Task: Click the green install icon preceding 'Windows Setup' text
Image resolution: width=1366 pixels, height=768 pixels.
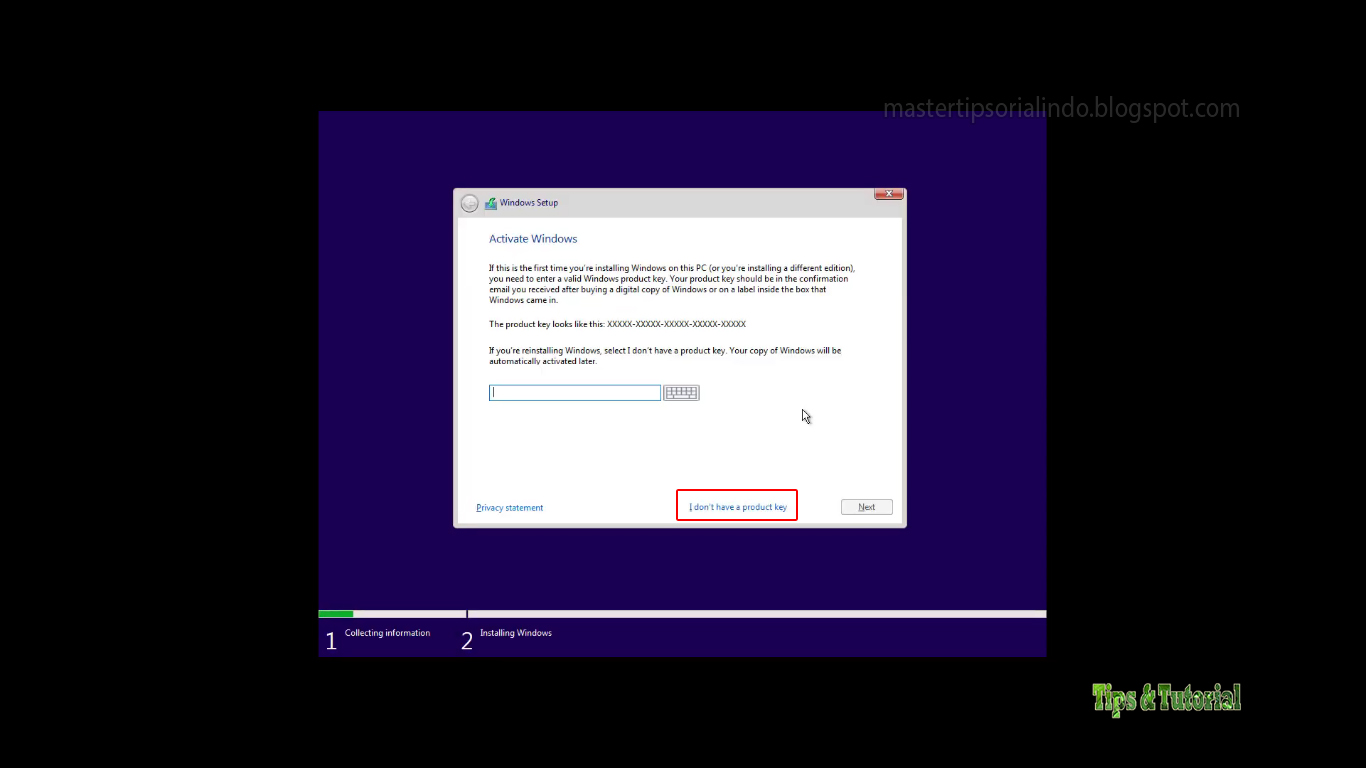Action: (490, 202)
